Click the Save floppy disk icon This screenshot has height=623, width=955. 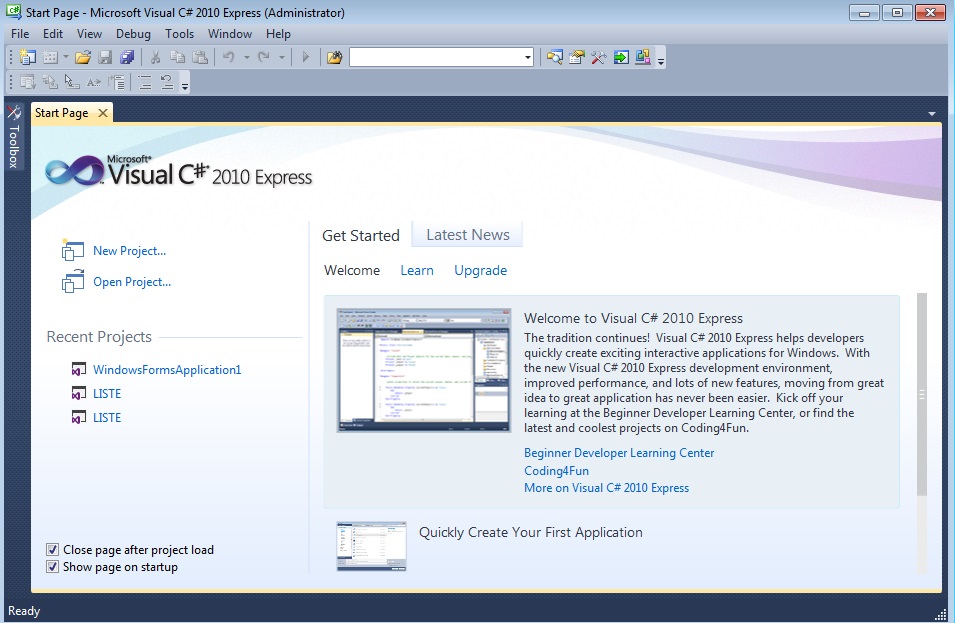click(x=105, y=57)
